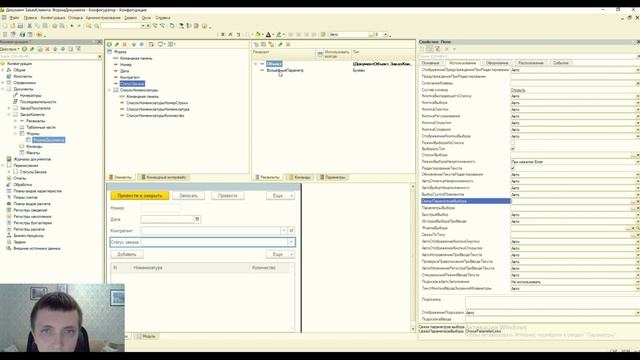Open the Статус заказа dropdown in form preview
Viewport: 640px width, 360px height.
(x=291, y=242)
